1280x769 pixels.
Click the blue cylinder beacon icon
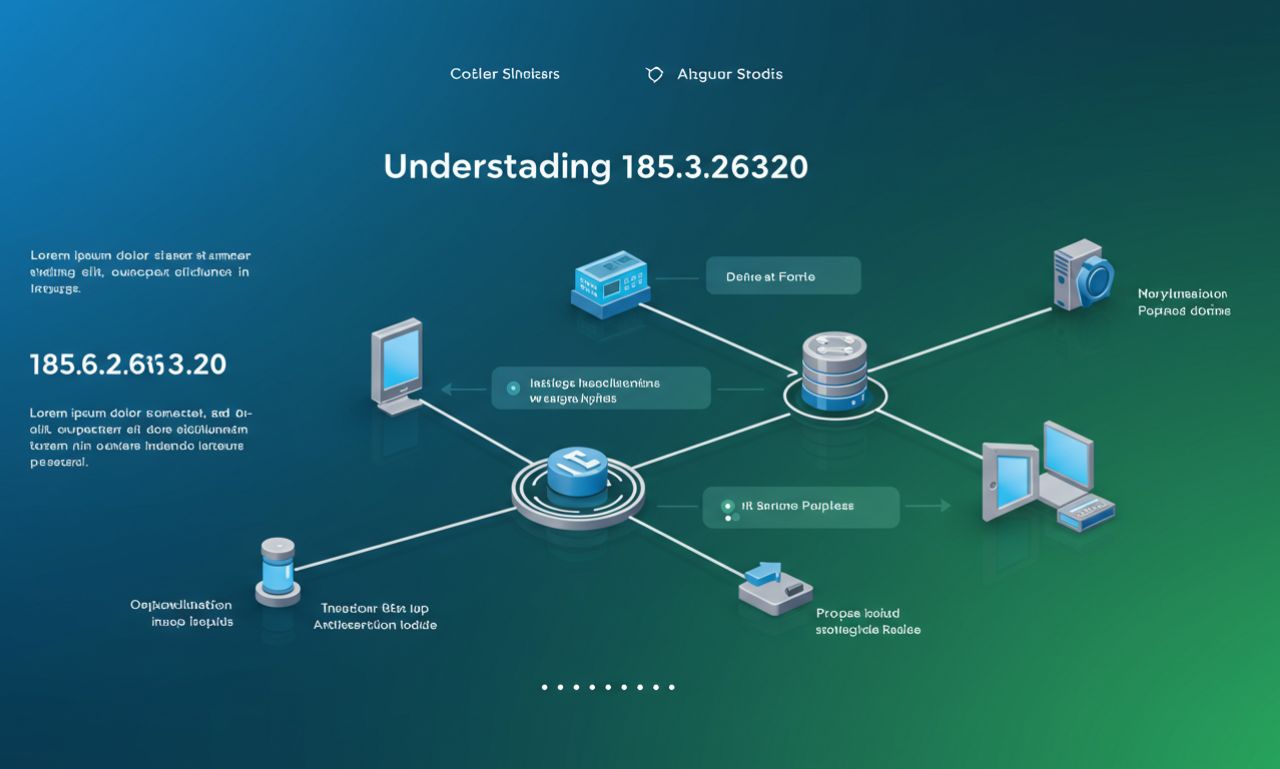277,571
